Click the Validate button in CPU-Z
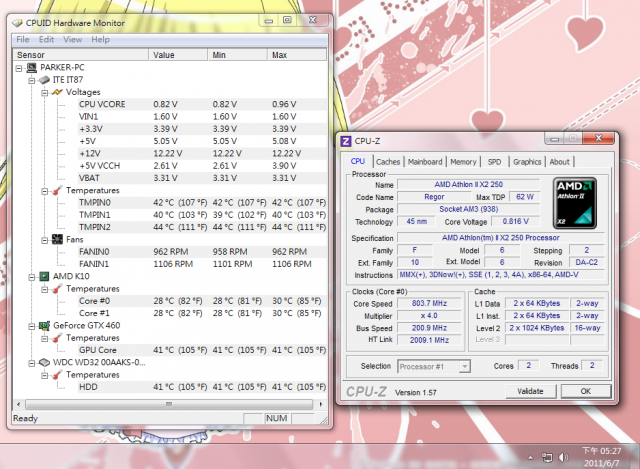 pos(530,391)
